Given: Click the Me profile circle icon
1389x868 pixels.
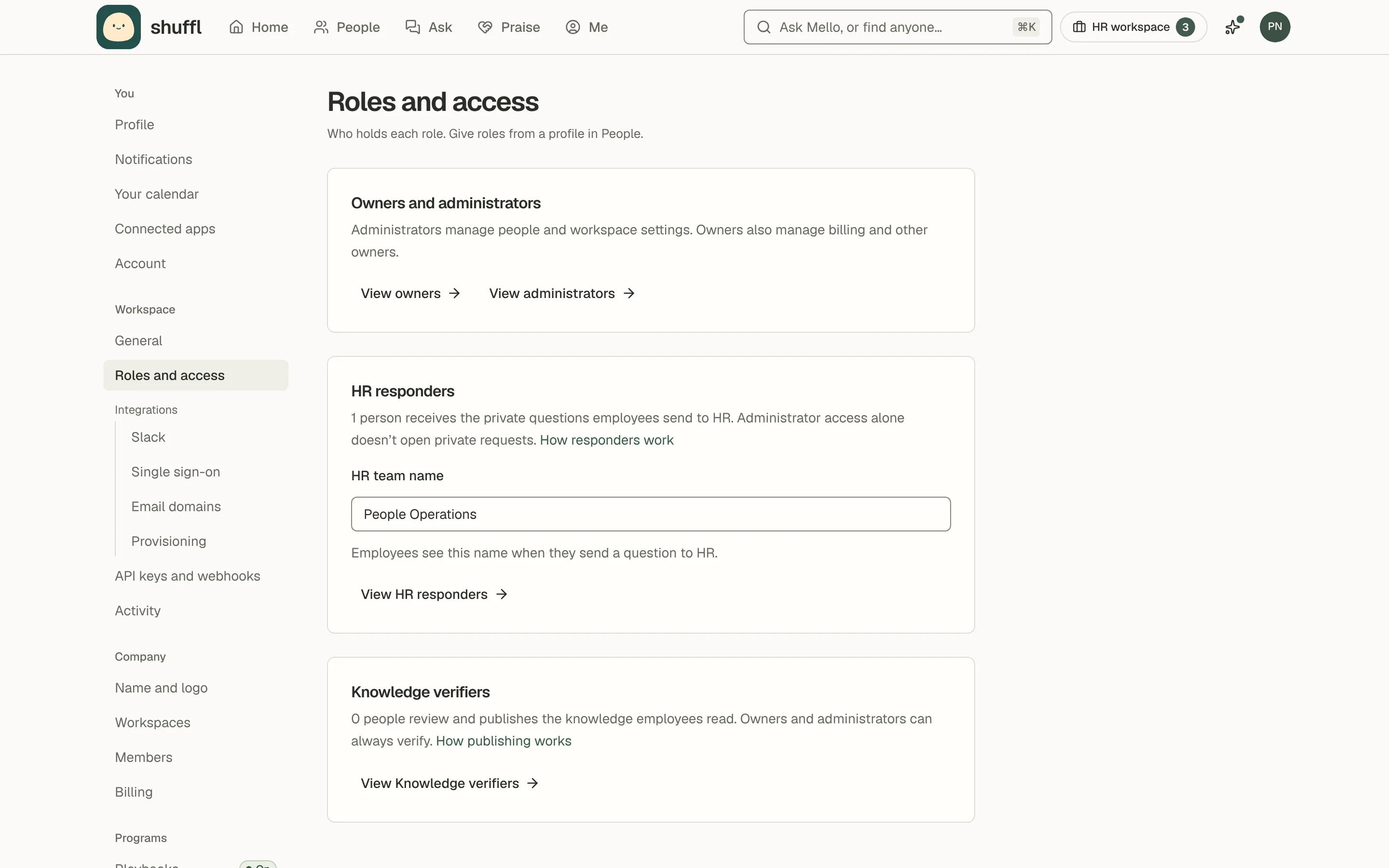Looking at the screenshot, I should 573,27.
